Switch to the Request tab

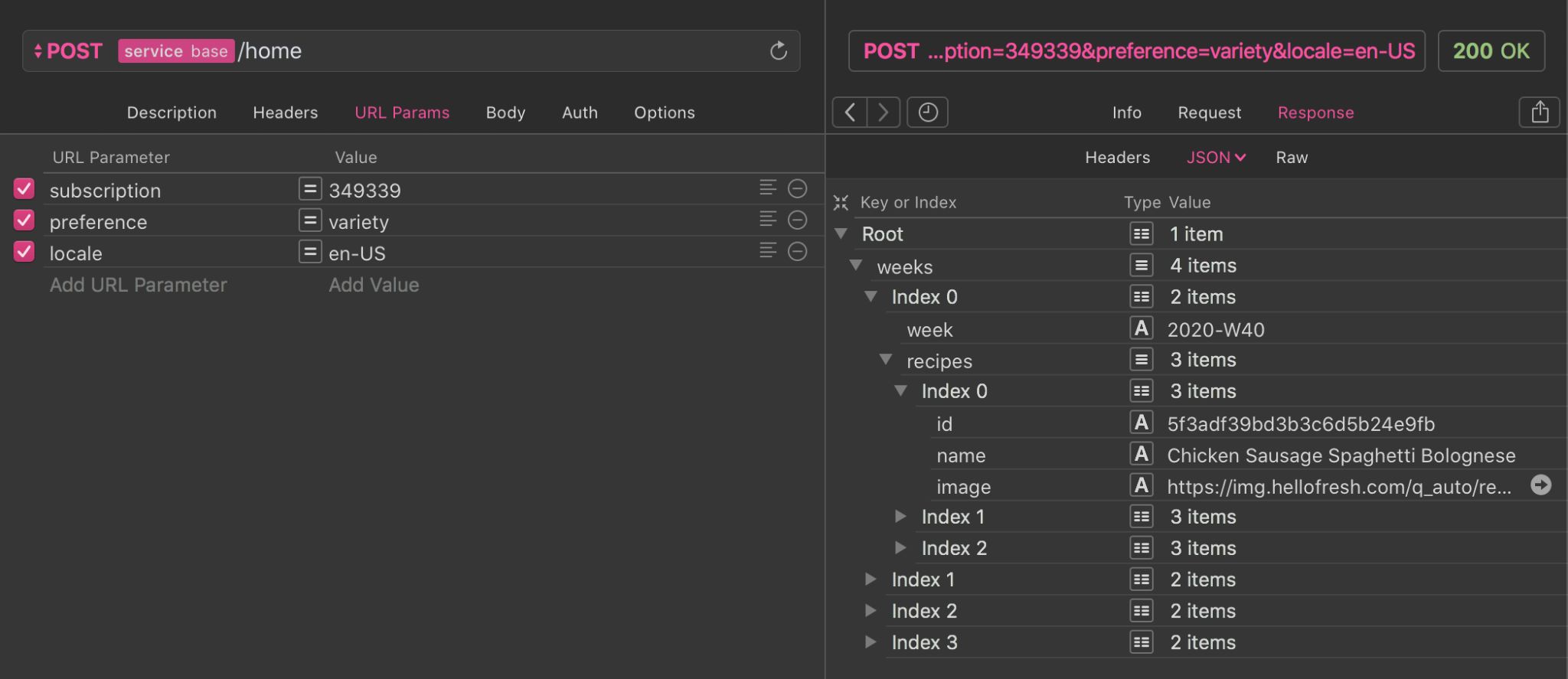click(1210, 113)
